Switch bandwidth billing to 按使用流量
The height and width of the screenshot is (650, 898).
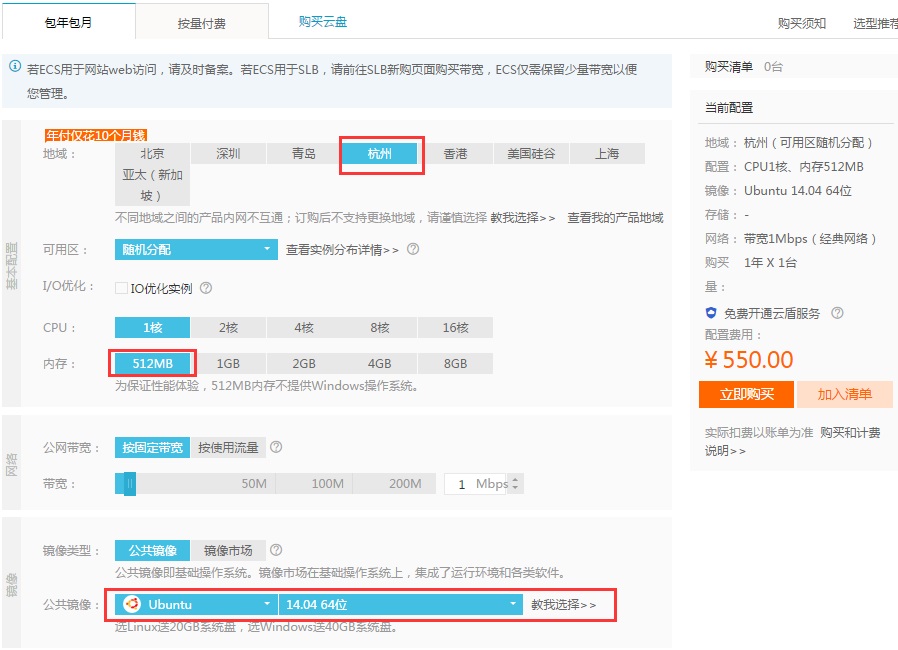pos(227,448)
